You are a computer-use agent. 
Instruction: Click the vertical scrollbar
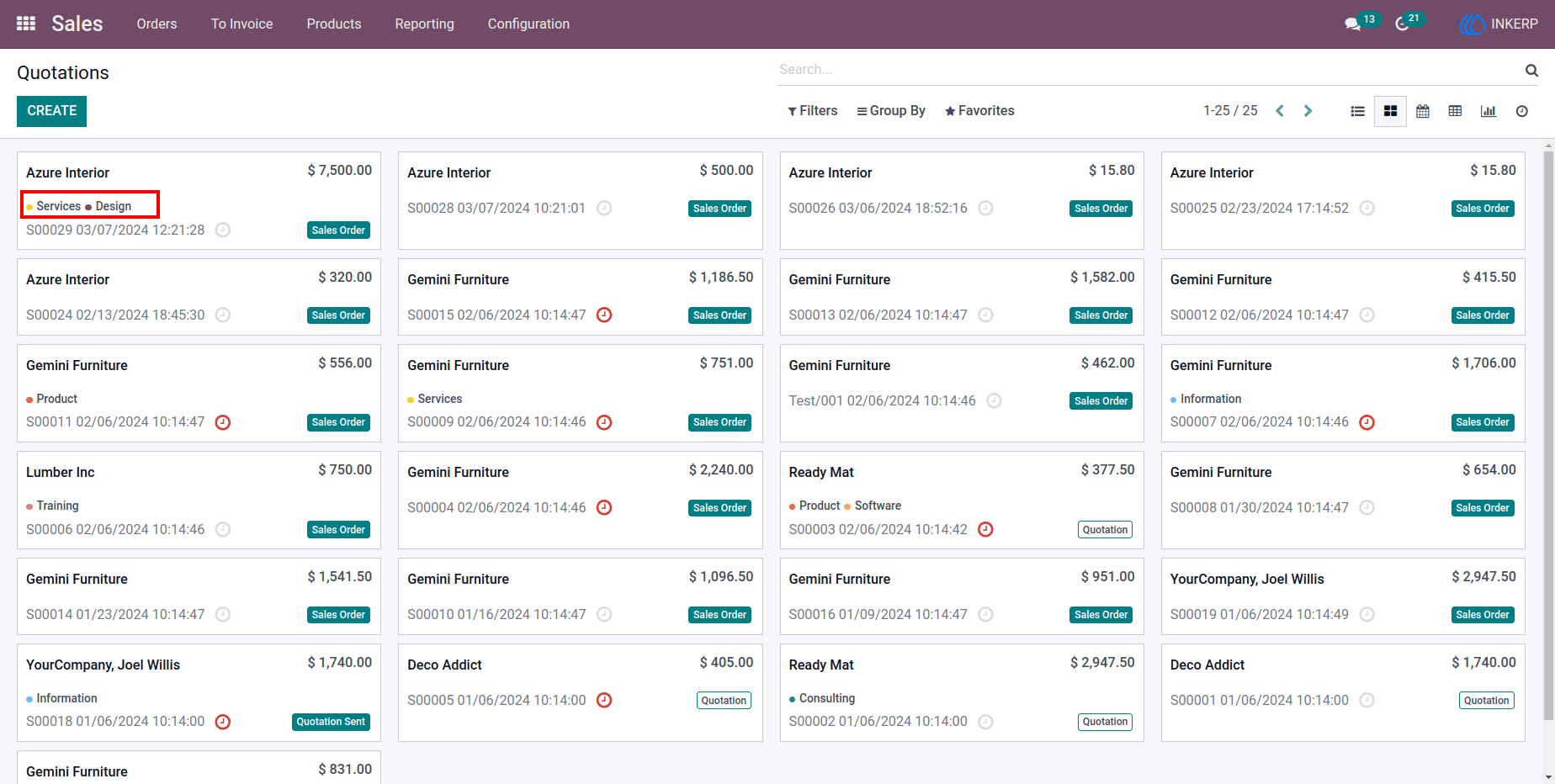[1548, 434]
